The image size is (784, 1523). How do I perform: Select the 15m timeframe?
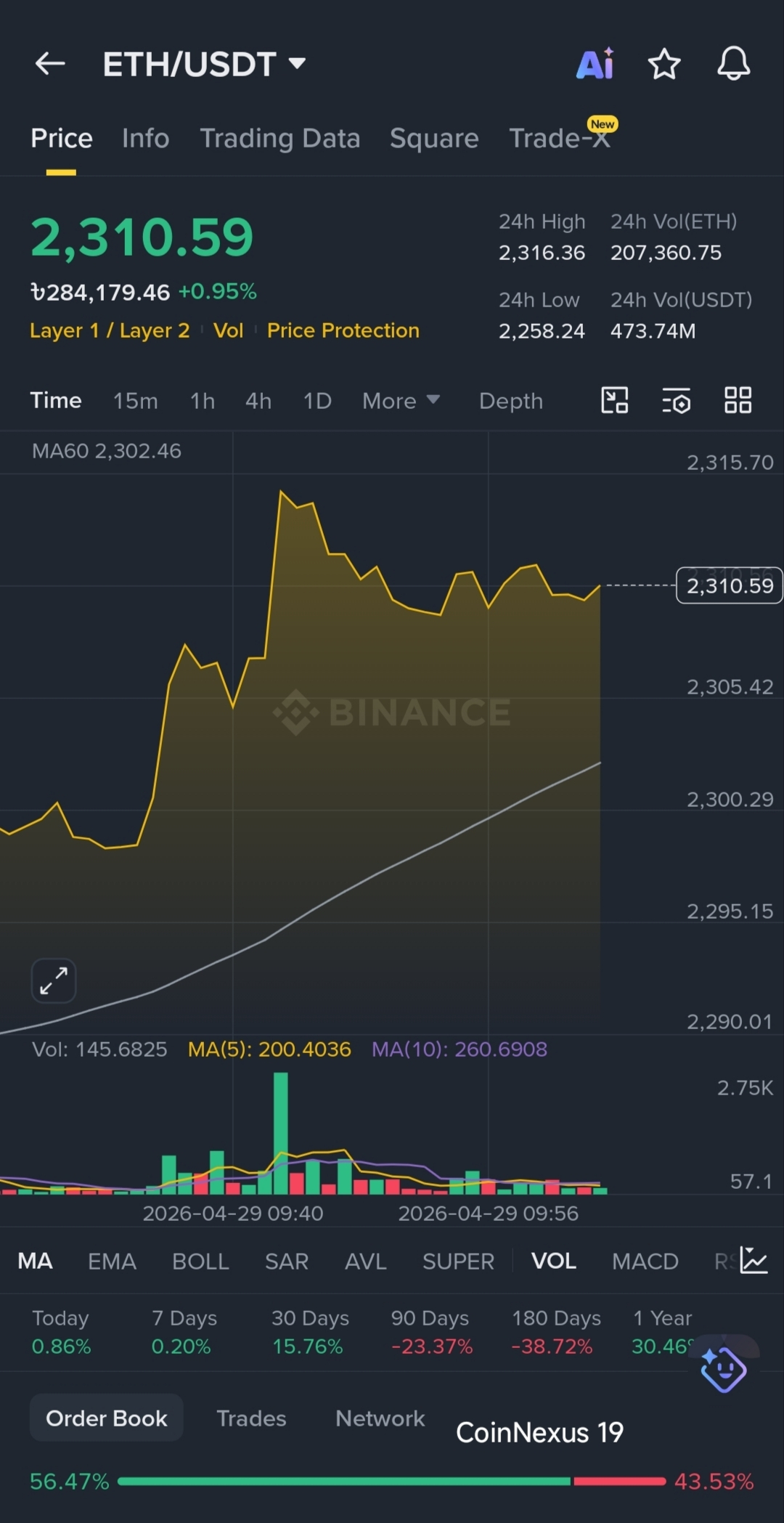pos(135,401)
